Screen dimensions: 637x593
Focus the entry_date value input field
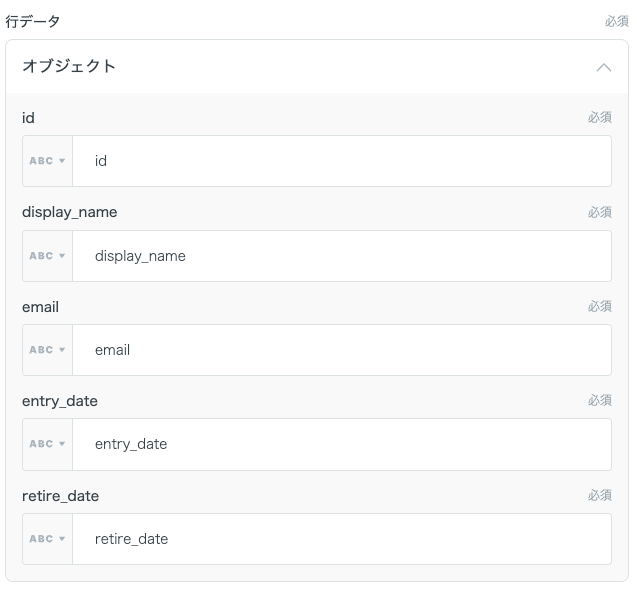point(341,444)
